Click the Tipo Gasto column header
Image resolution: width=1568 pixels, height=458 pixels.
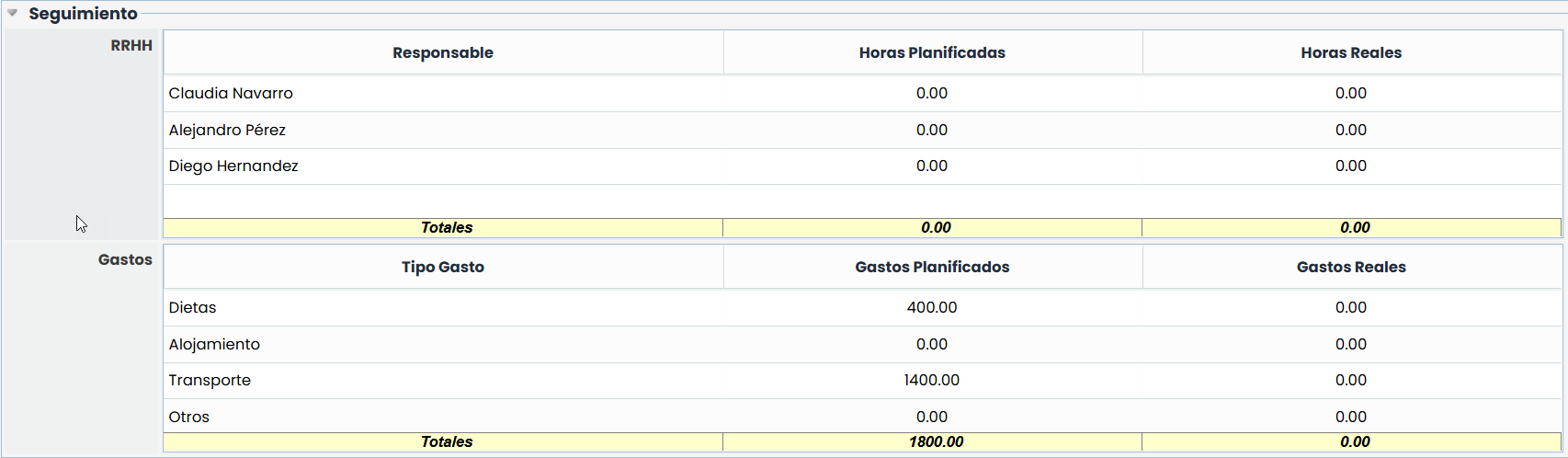point(443,267)
